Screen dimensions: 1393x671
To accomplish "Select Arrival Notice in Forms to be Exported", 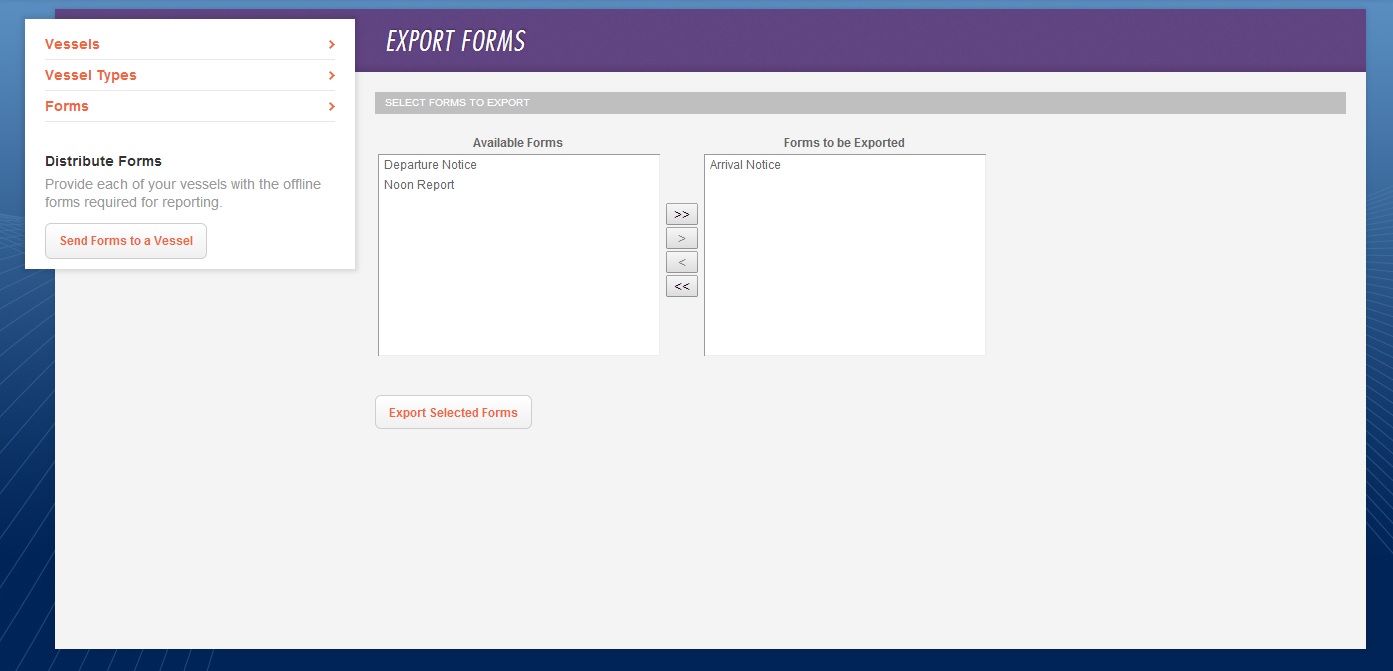I will coord(745,164).
